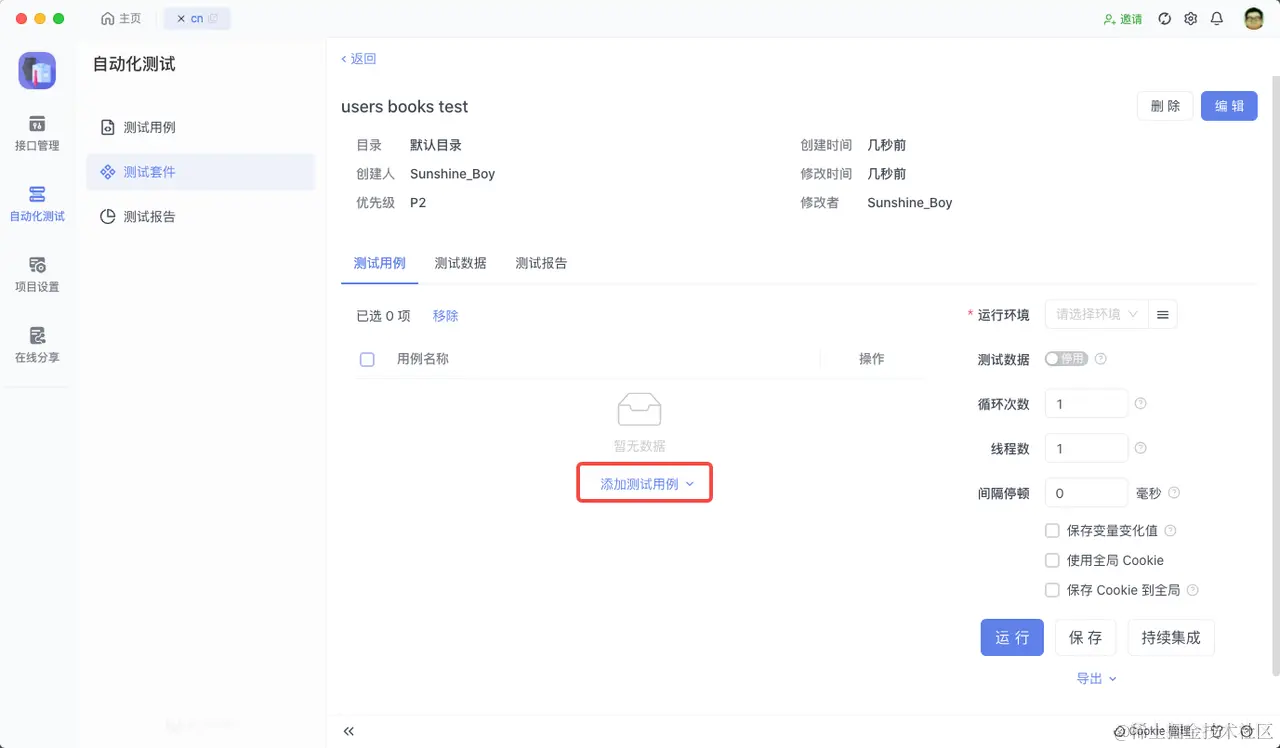Click the help icon next to 线程数

[x=1140, y=448]
